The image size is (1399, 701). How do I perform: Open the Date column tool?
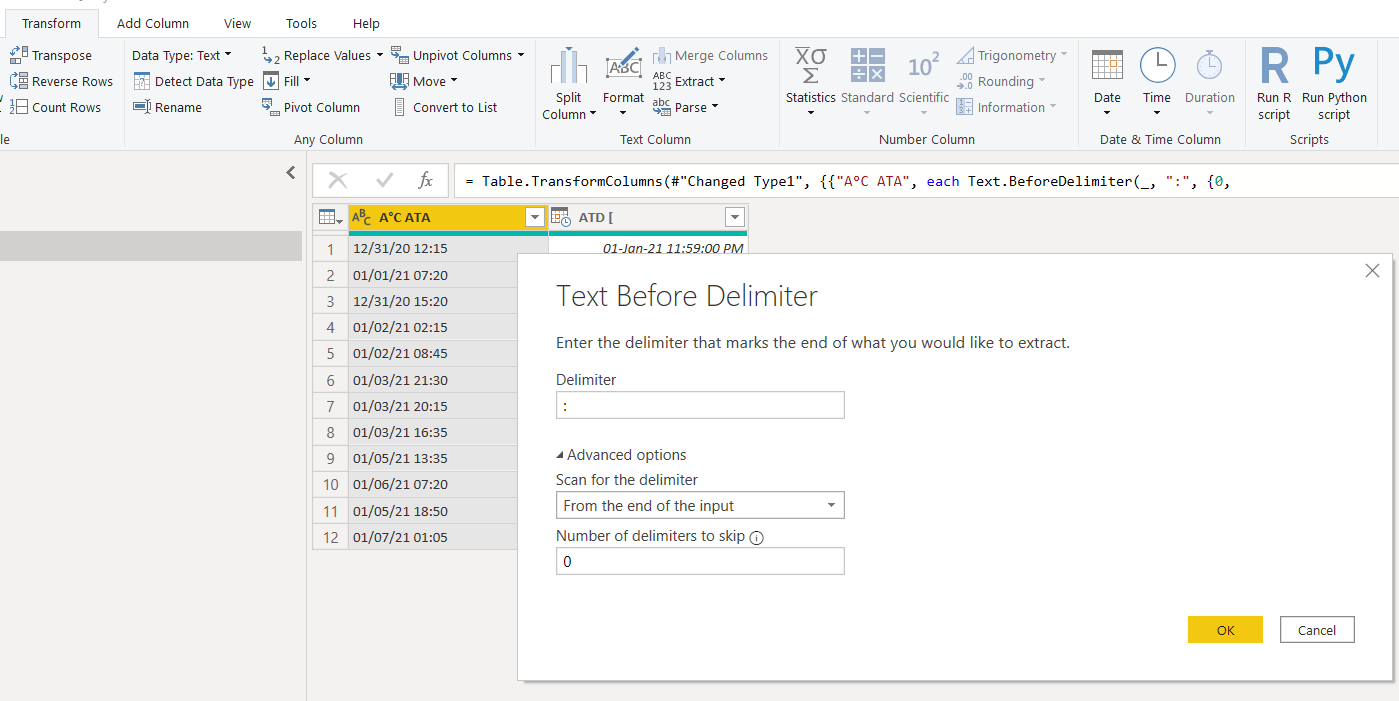(1107, 82)
